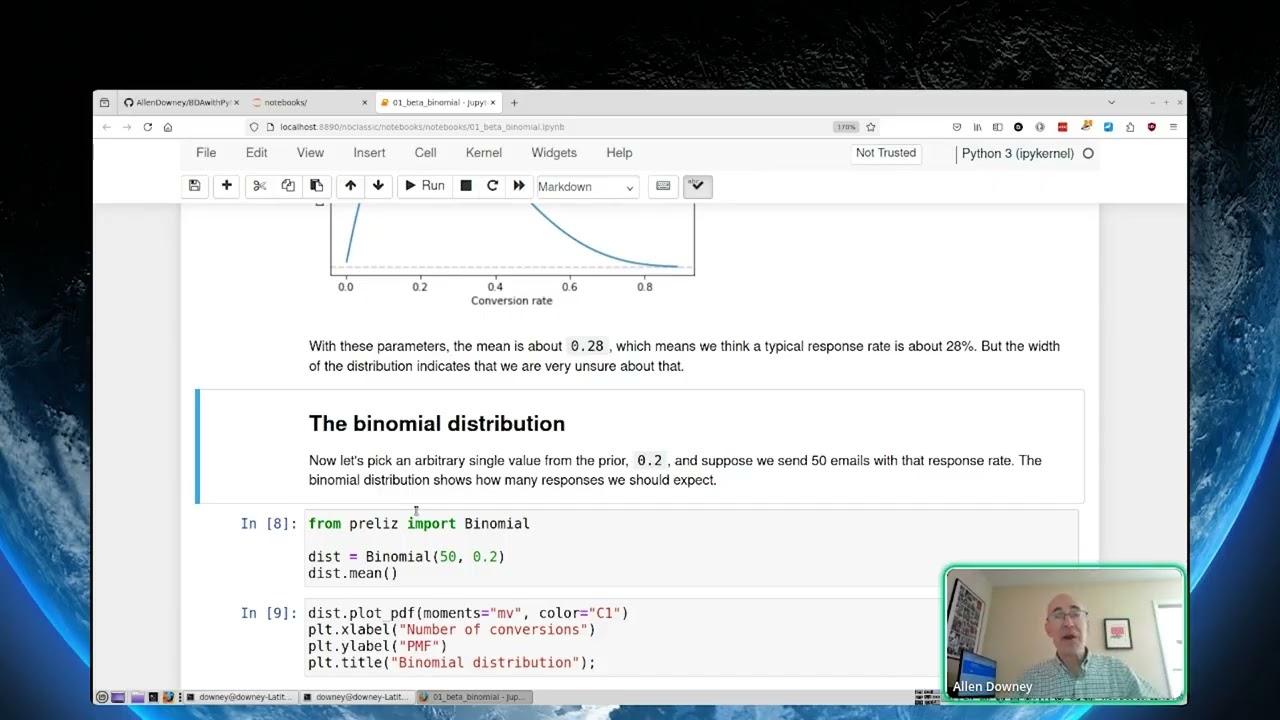Bookmark this page with the star icon
The width and height of the screenshot is (1280, 720).
tap(870, 127)
